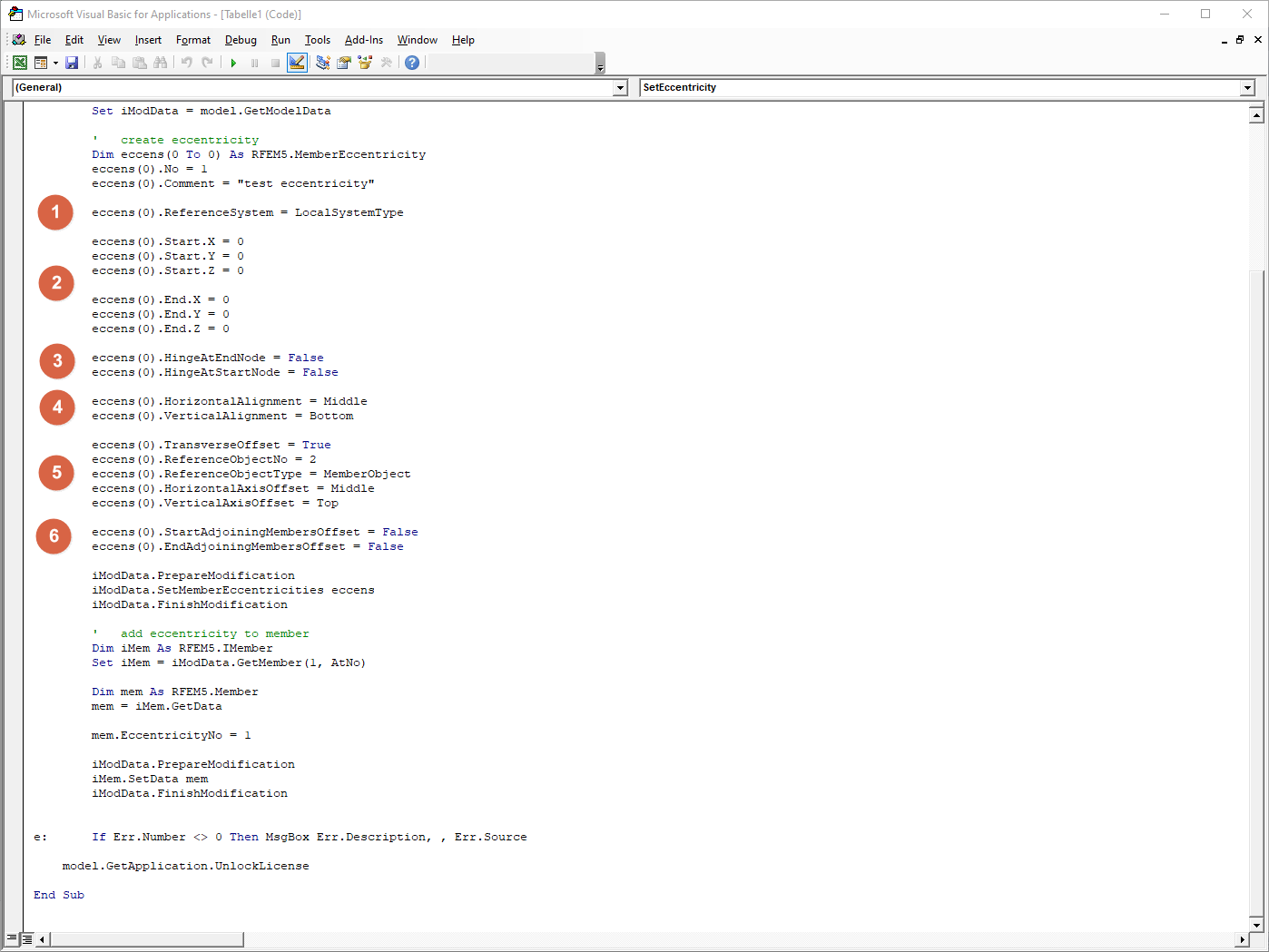Click the horizontal scrollbar right arrow
The width and height of the screenshot is (1269, 952).
pos(1242,939)
